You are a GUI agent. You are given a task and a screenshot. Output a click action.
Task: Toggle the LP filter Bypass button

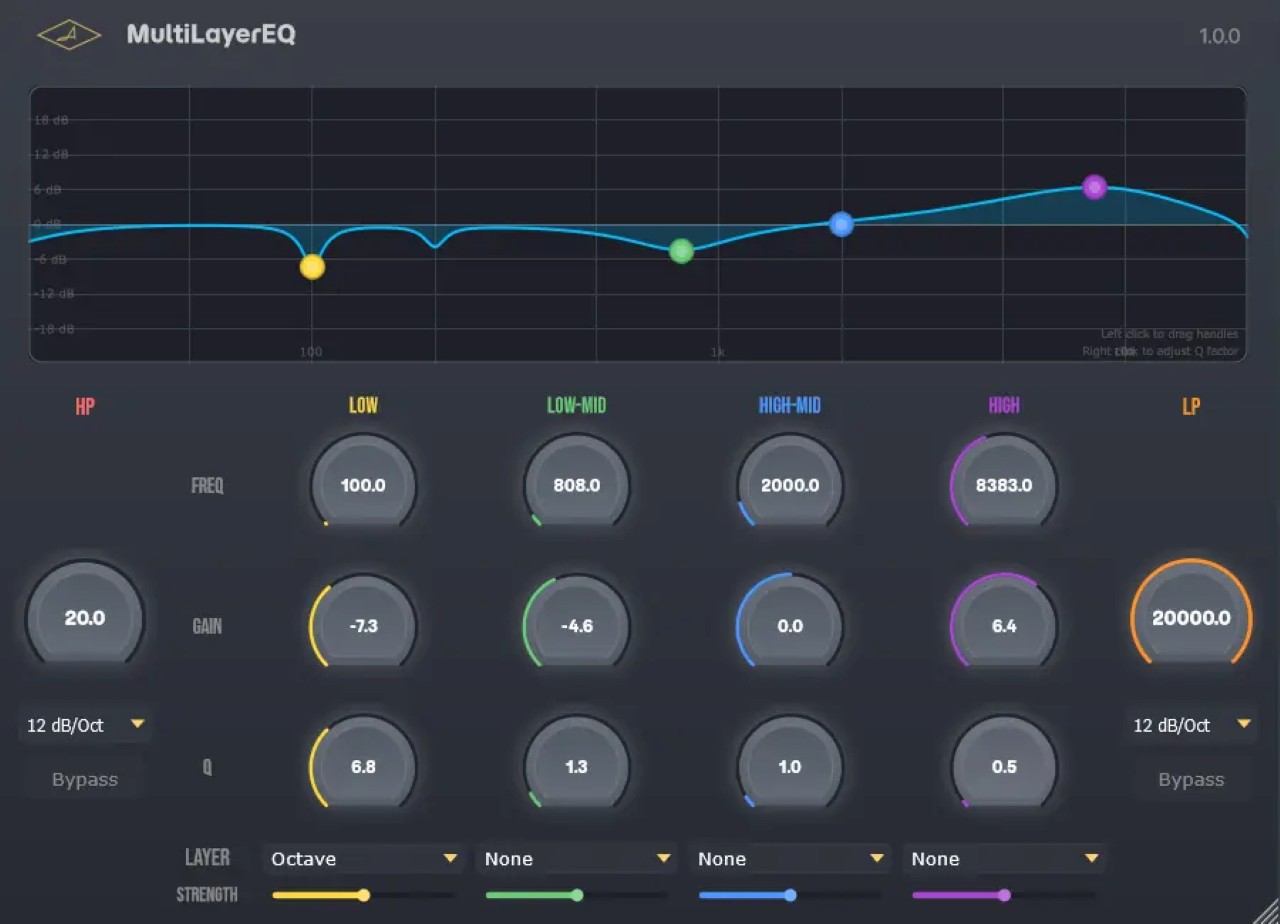click(1191, 780)
